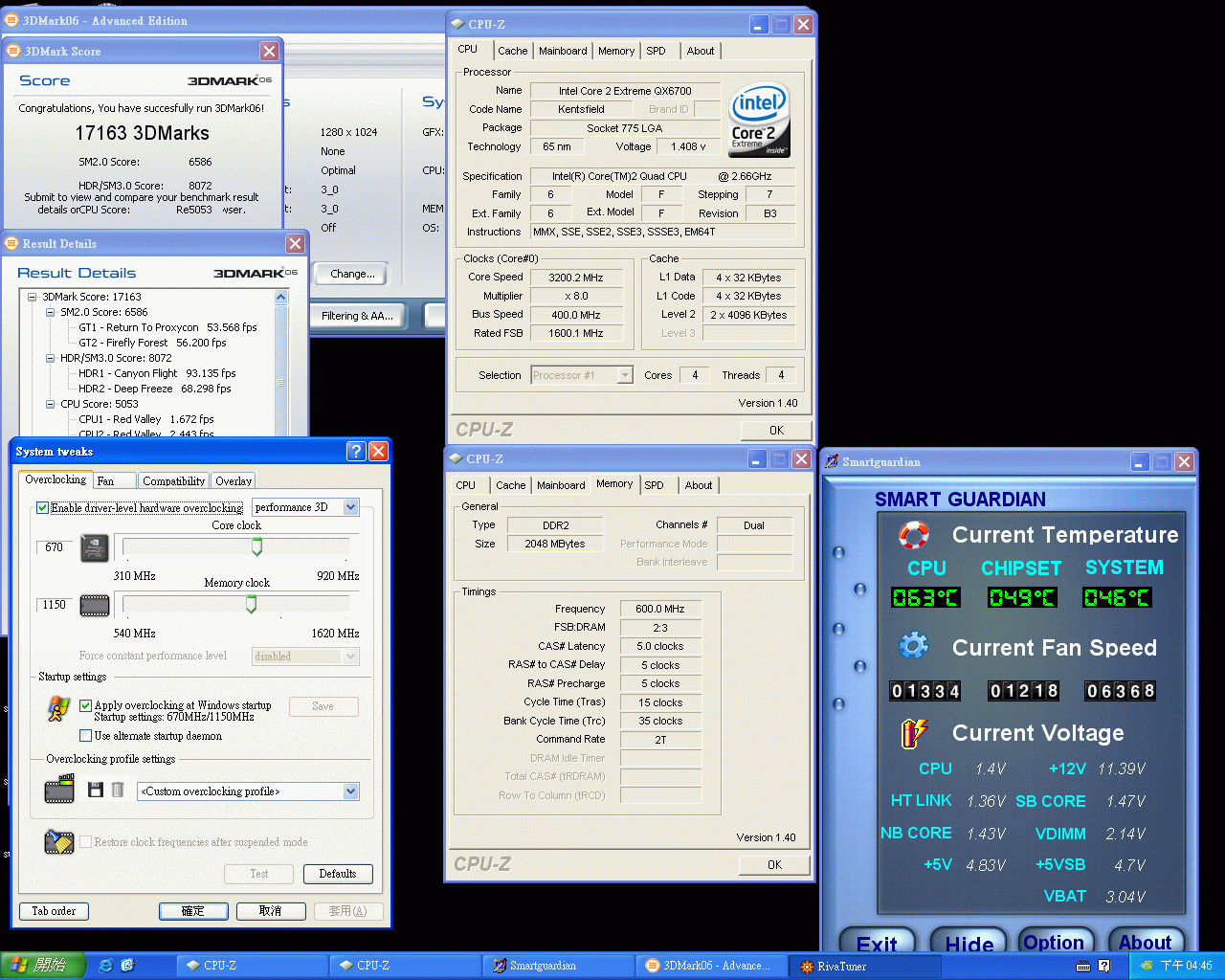
Task: Click the memory clock value field 1150
Action: pyautogui.click(x=54, y=605)
